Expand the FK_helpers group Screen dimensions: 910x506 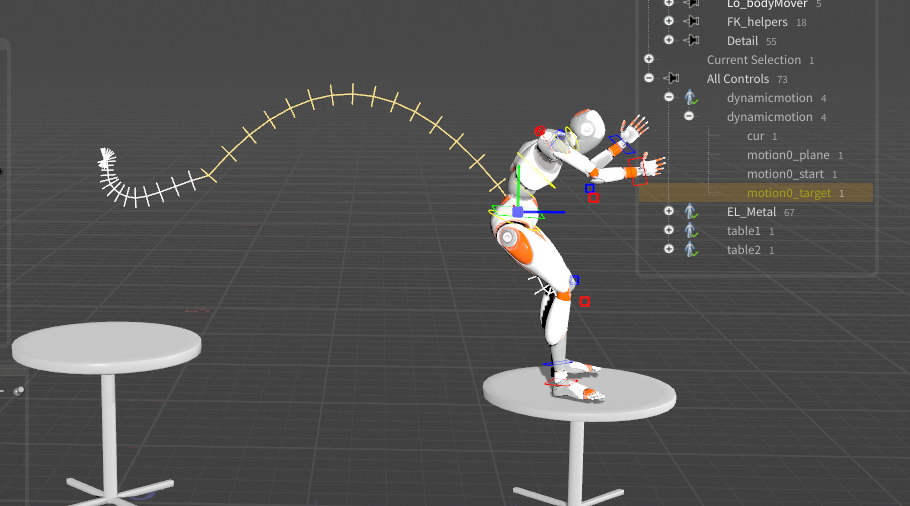pyautogui.click(x=669, y=21)
